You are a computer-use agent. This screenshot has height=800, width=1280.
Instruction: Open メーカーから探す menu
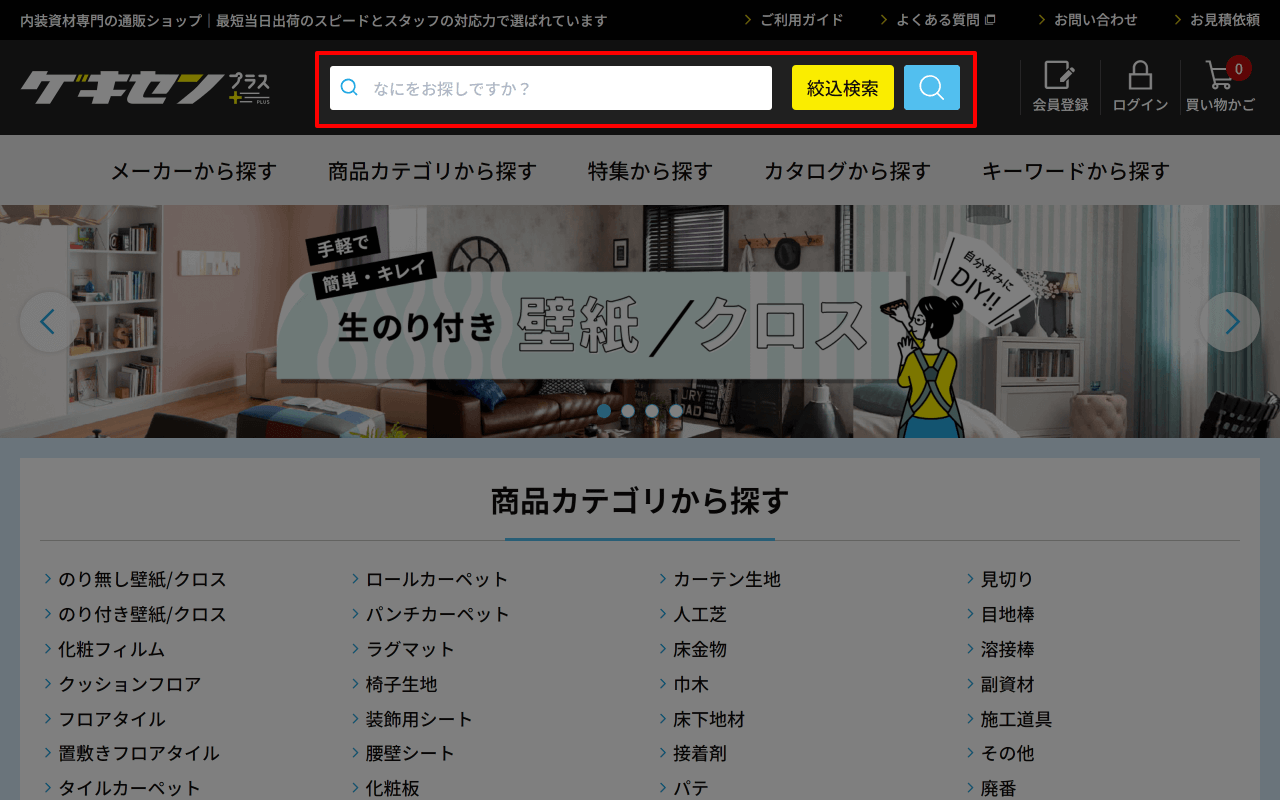193,171
